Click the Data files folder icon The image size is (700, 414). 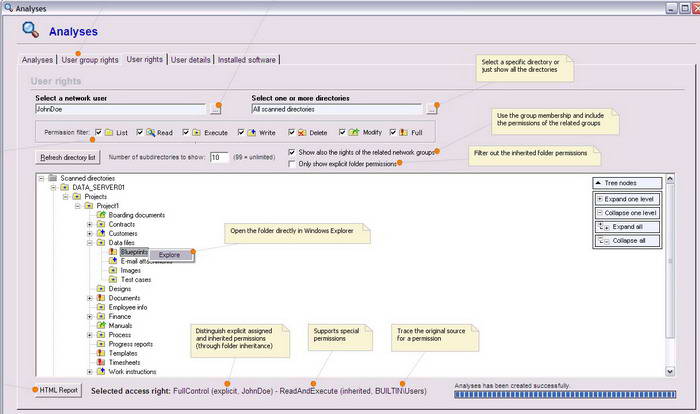pyautogui.click(x=101, y=243)
